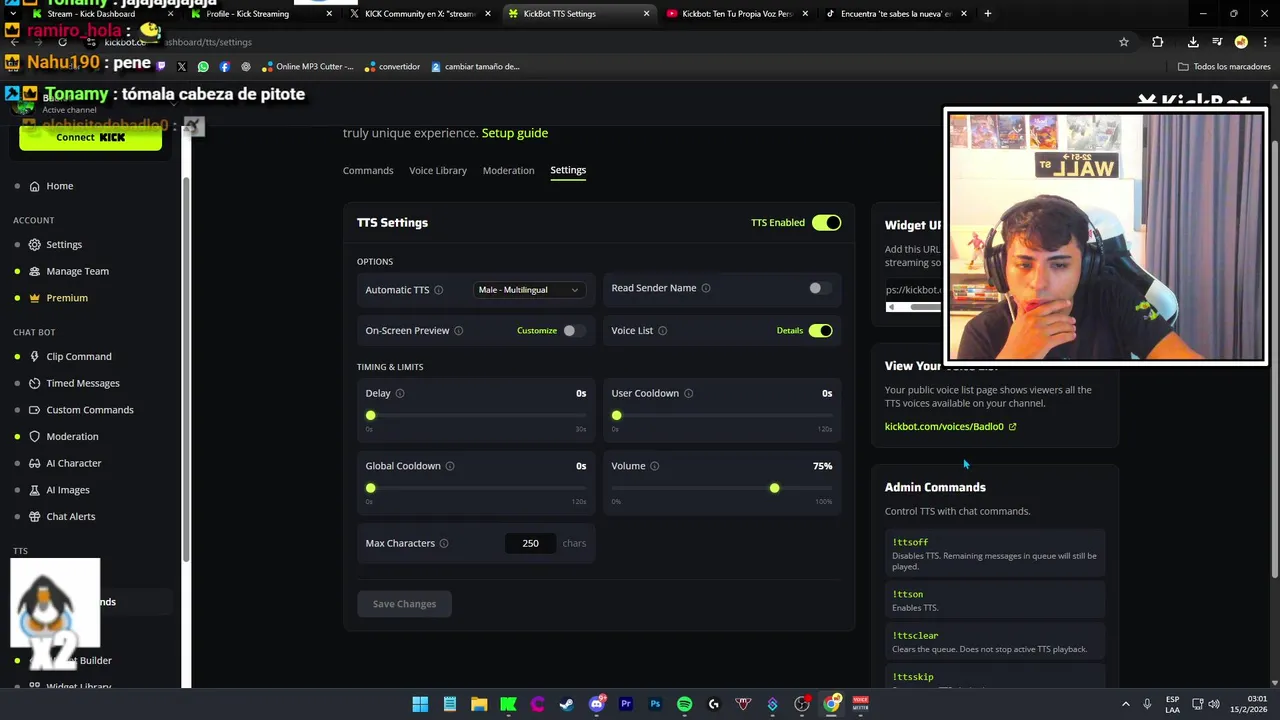Switch to the Commands tab
This screenshot has width=1280, height=720.
[368, 171]
